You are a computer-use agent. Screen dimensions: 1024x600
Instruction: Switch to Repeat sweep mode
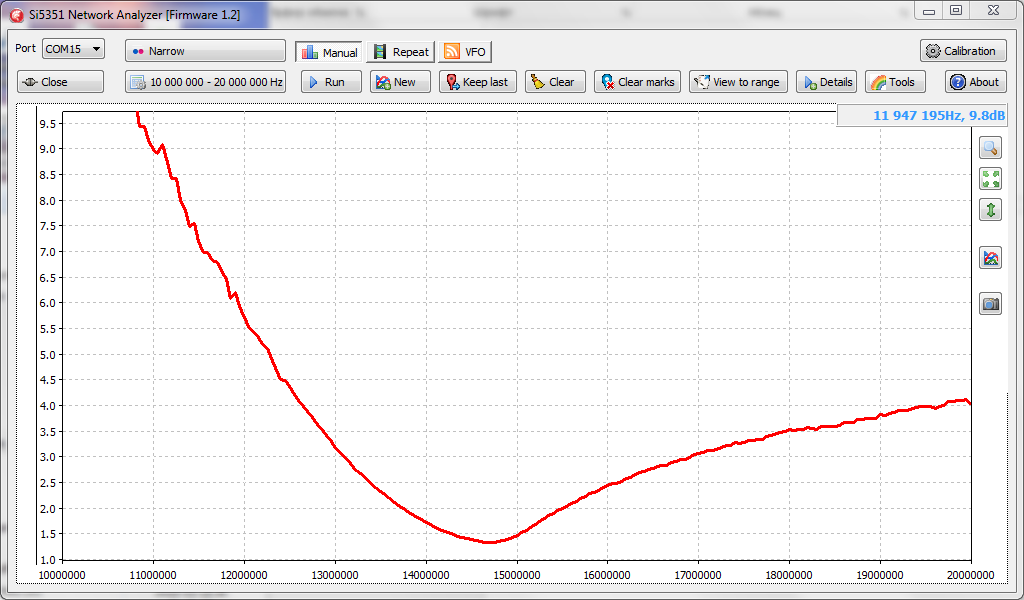pos(401,52)
